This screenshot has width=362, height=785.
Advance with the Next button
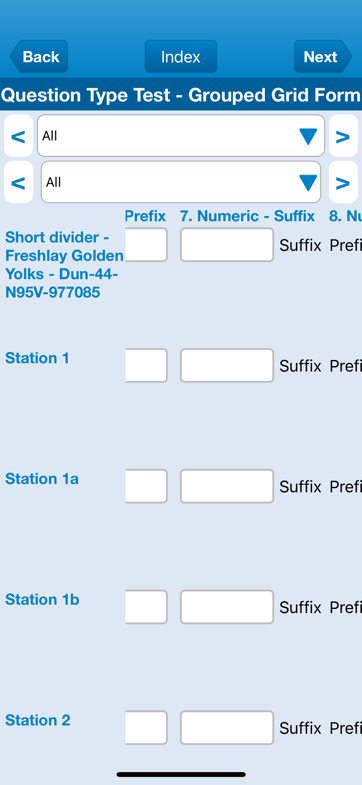pos(323,57)
